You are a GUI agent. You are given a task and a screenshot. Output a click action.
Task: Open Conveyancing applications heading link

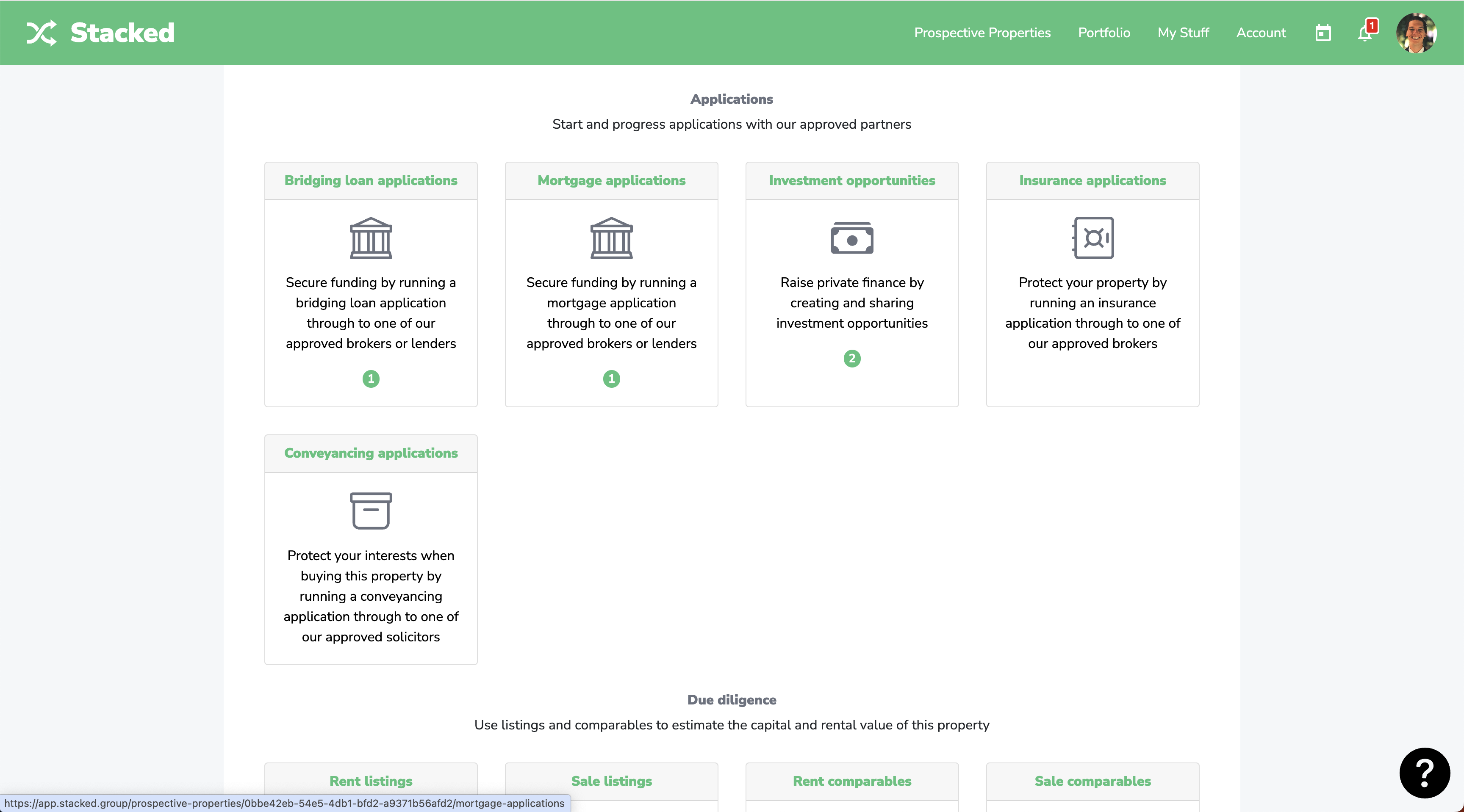pyautogui.click(x=371, y=453)
